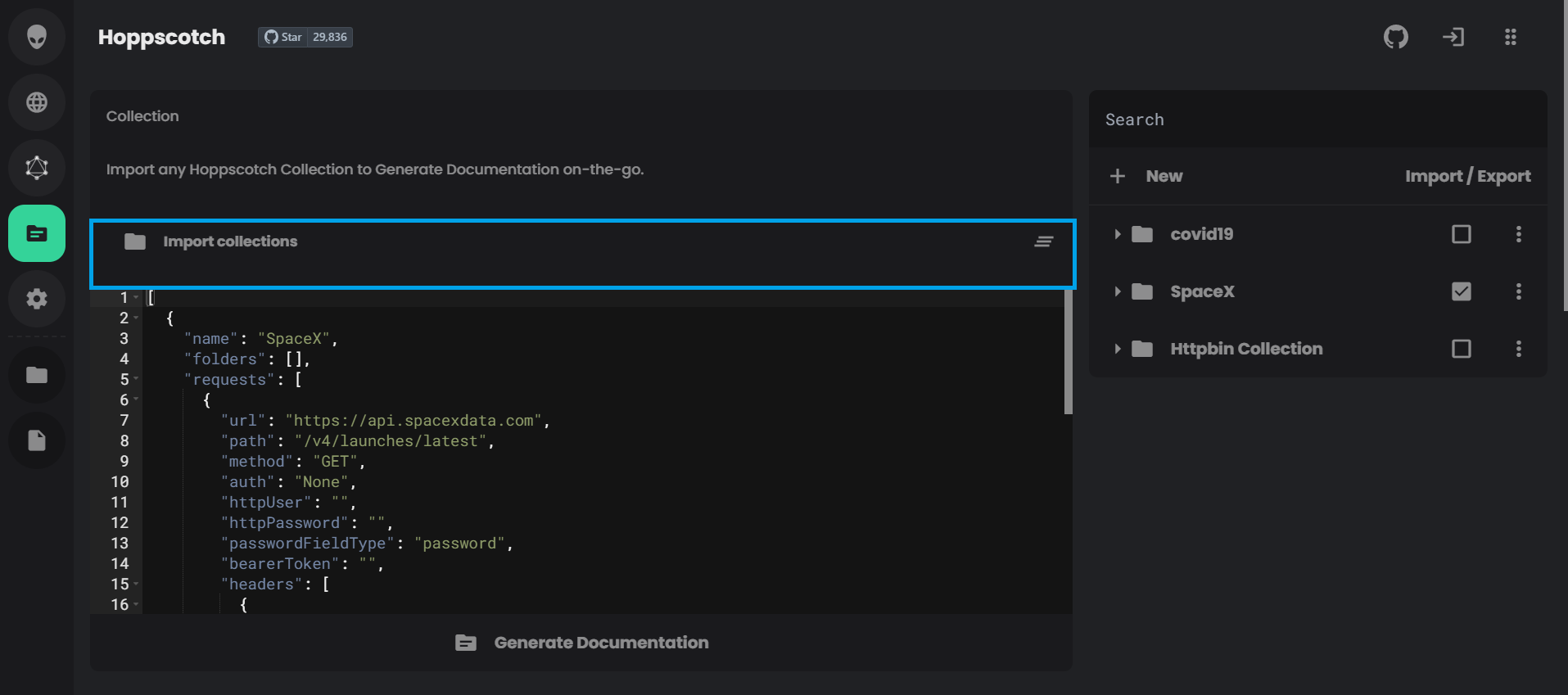Fold code at line 6 gutter arrow
Image resolution: width=1568 pixels, height=695 pixels.
point(136,399)
